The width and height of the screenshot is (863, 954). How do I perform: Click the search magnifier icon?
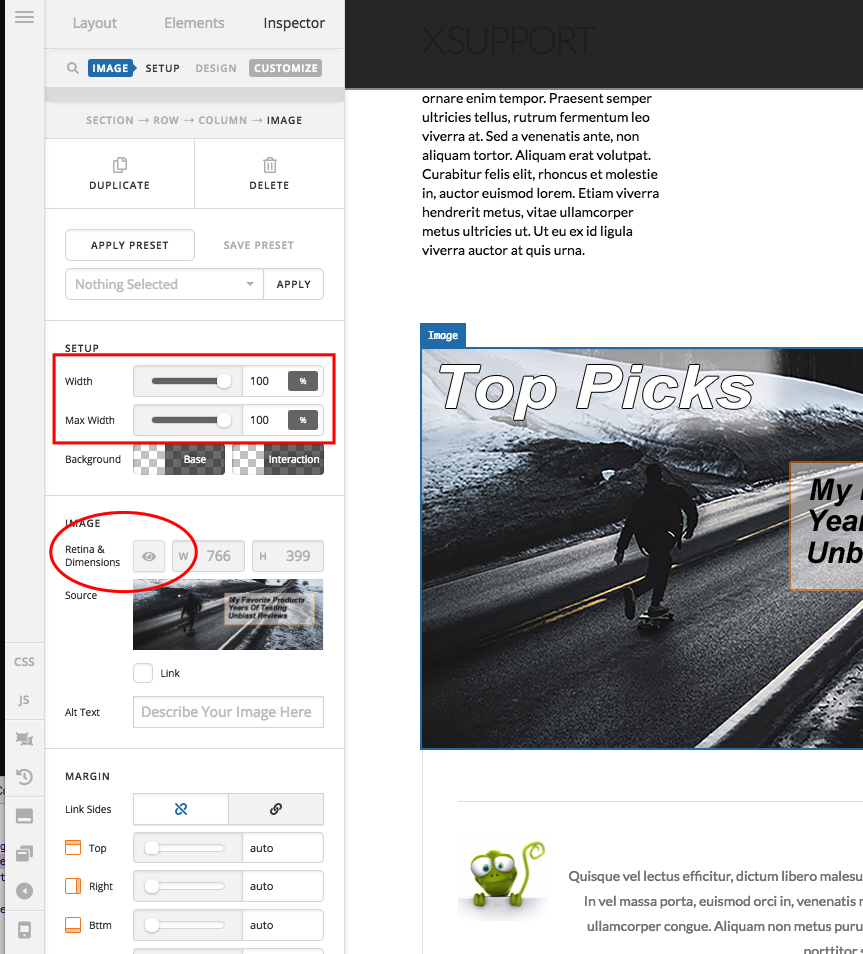(x=72, y=68)
